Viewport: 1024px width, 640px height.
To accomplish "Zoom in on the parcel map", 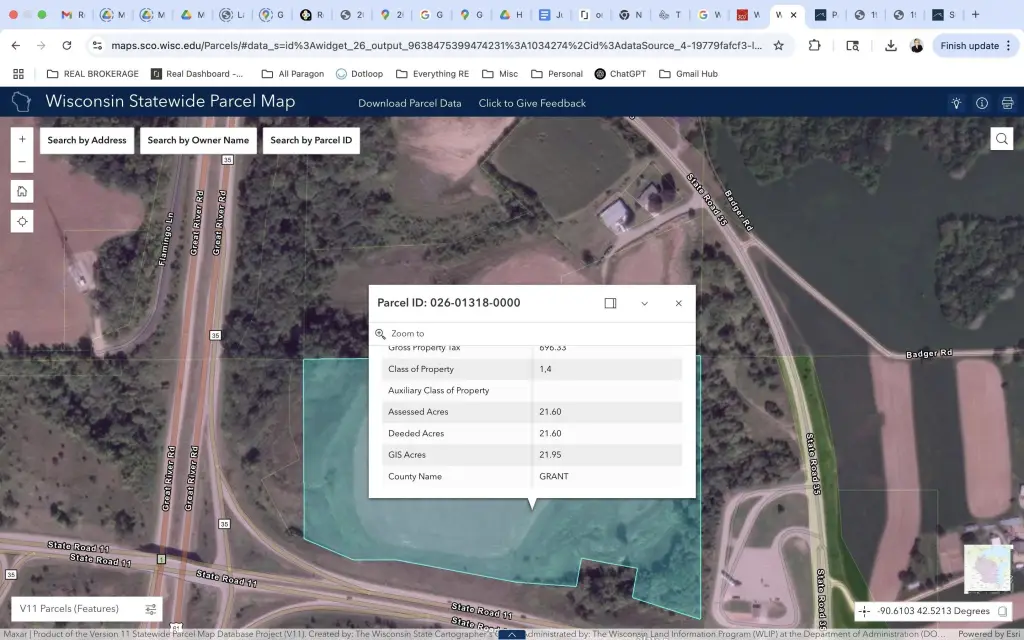I will pos(22,139).
